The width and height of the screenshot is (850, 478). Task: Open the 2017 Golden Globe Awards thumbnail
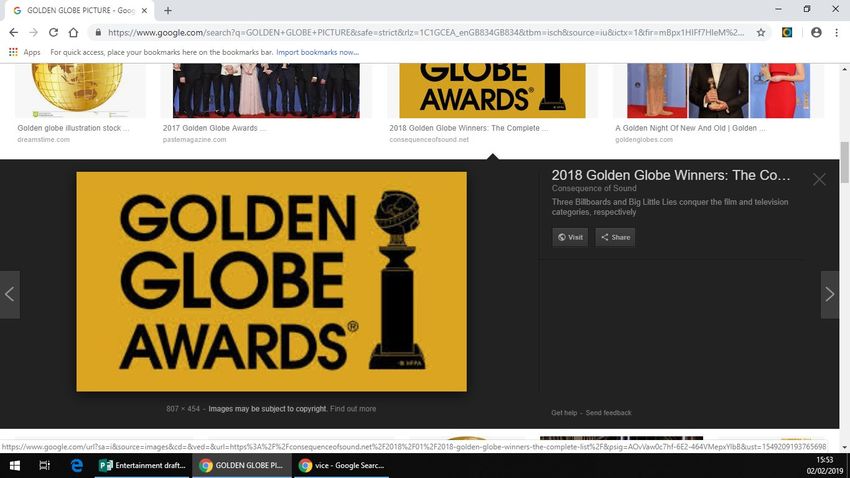[x=266, y=90]
